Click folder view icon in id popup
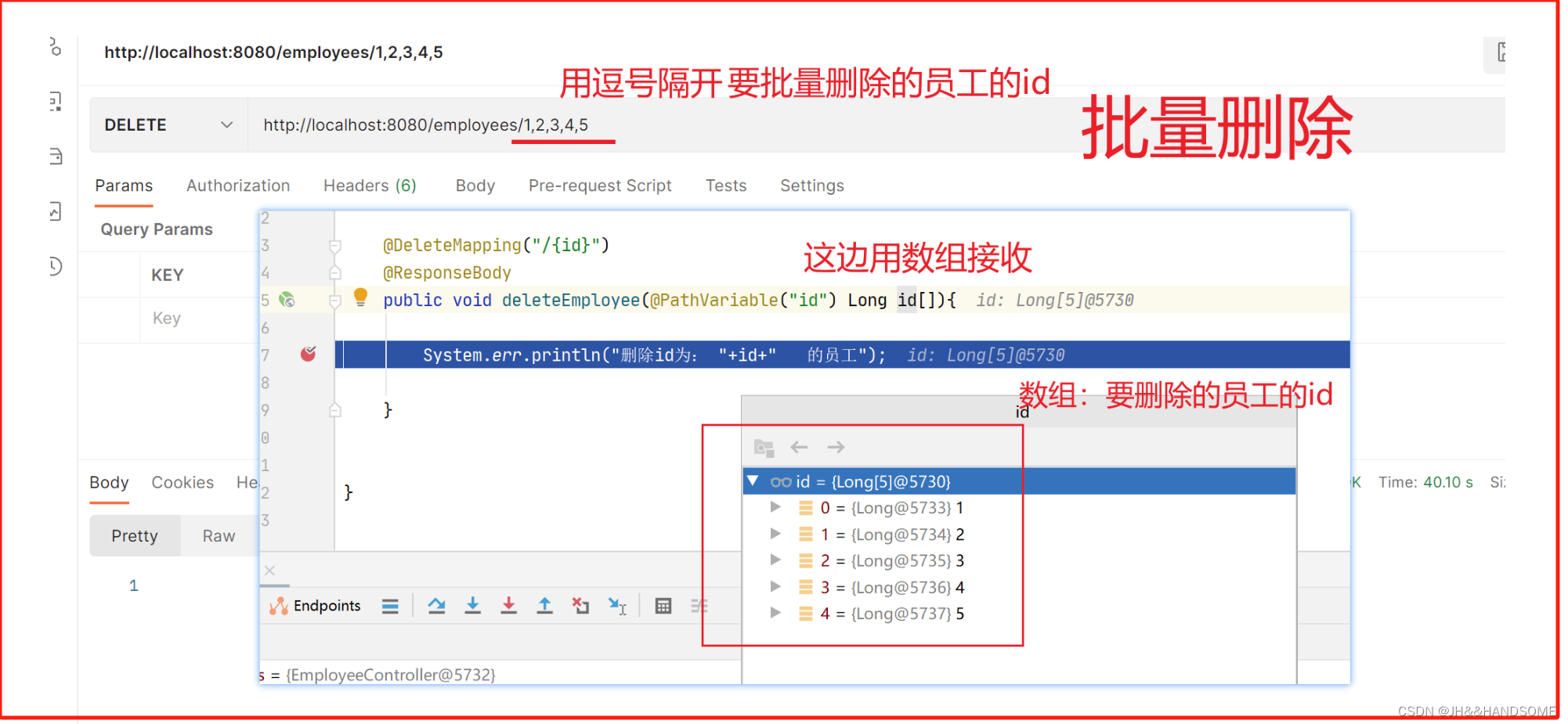The width and height of the screenshot is (1568, 724). pos(764,448)
